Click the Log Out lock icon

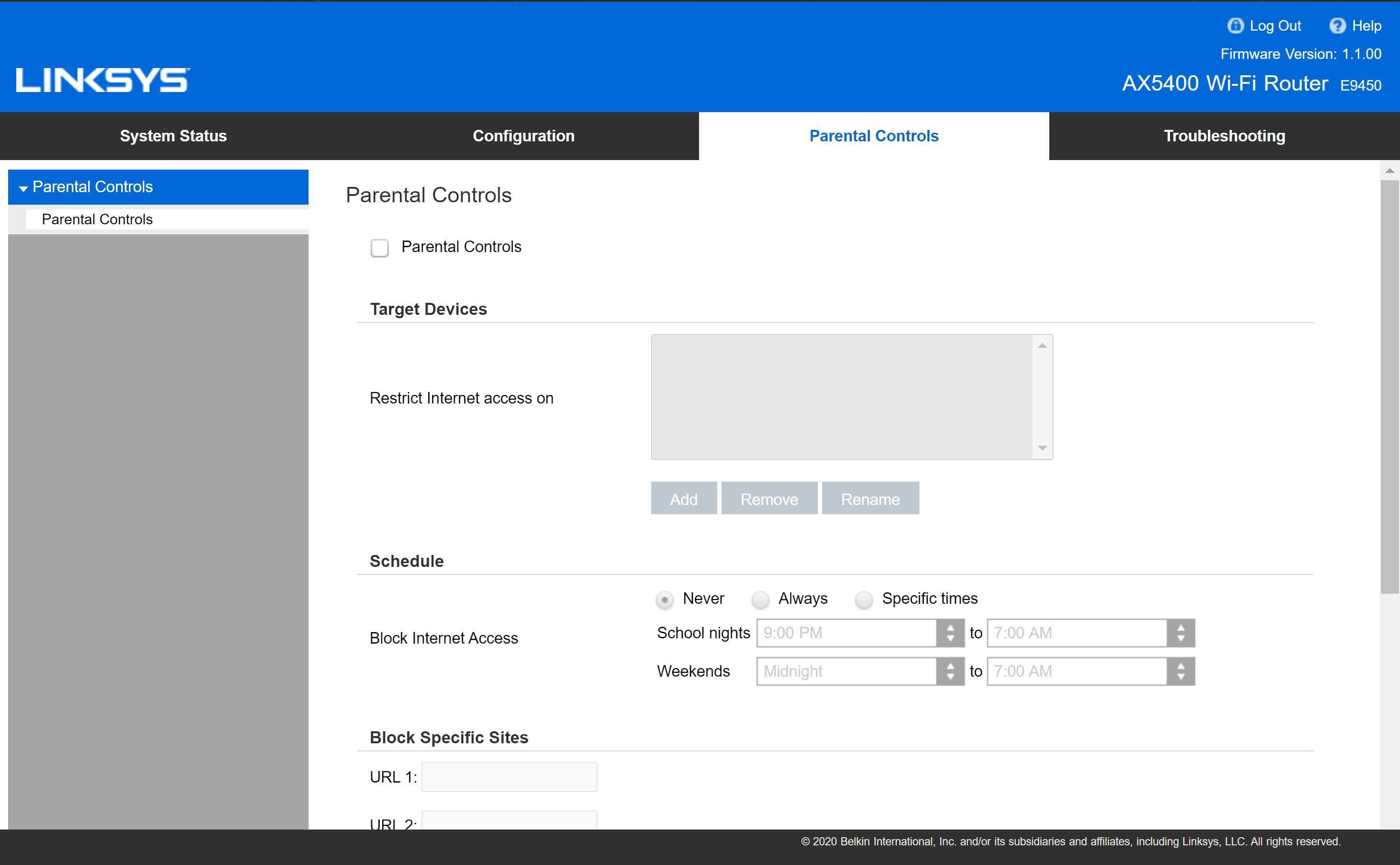click(1235, 26)
